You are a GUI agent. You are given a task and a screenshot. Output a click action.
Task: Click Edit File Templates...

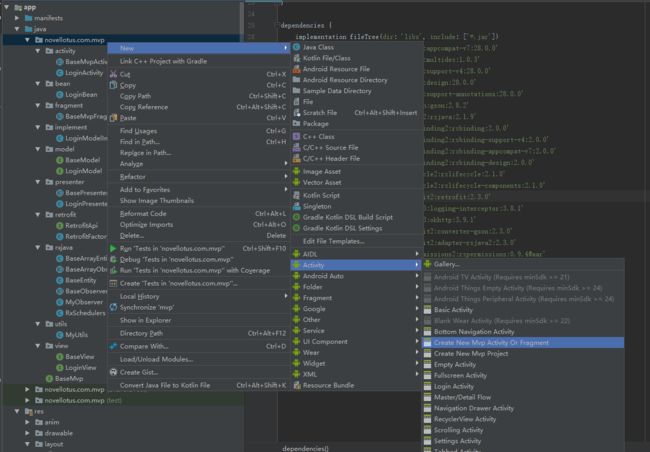point(356,241)
